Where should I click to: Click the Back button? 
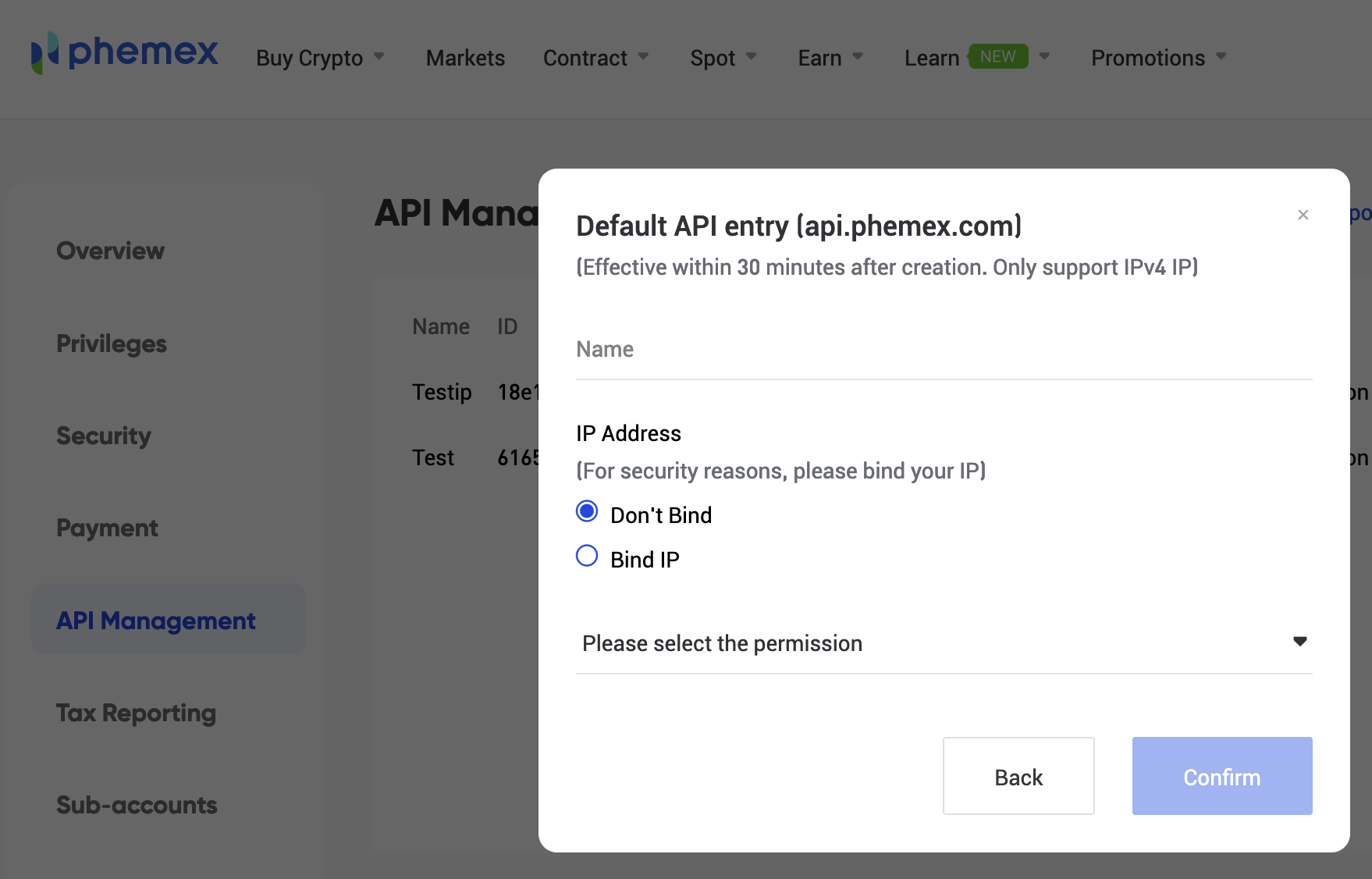click(x=1018, y=776)
